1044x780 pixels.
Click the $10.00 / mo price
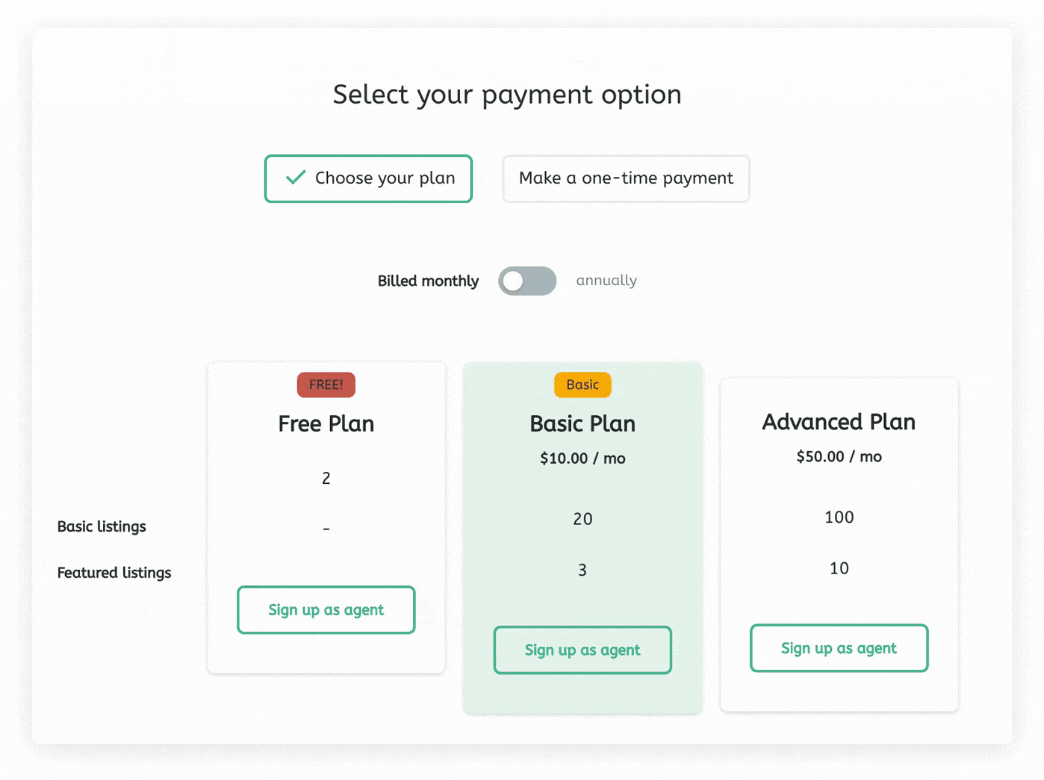(x=582, y=459)
